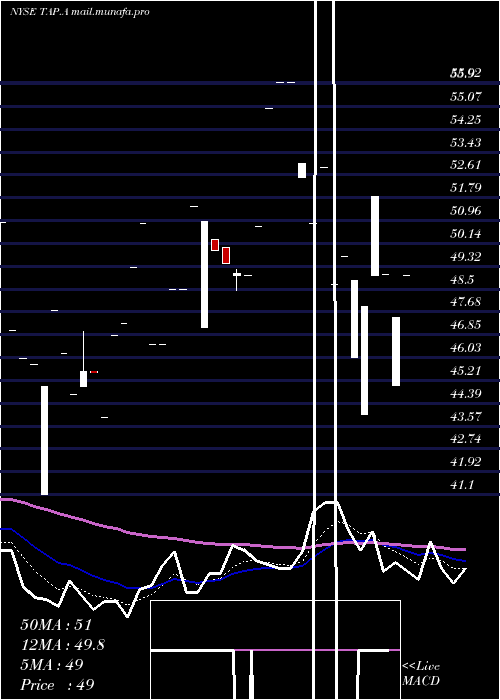This screenshot has height=700, width=500.
Task: Click the 45.21 price axis label
Action: pos(466,371)
